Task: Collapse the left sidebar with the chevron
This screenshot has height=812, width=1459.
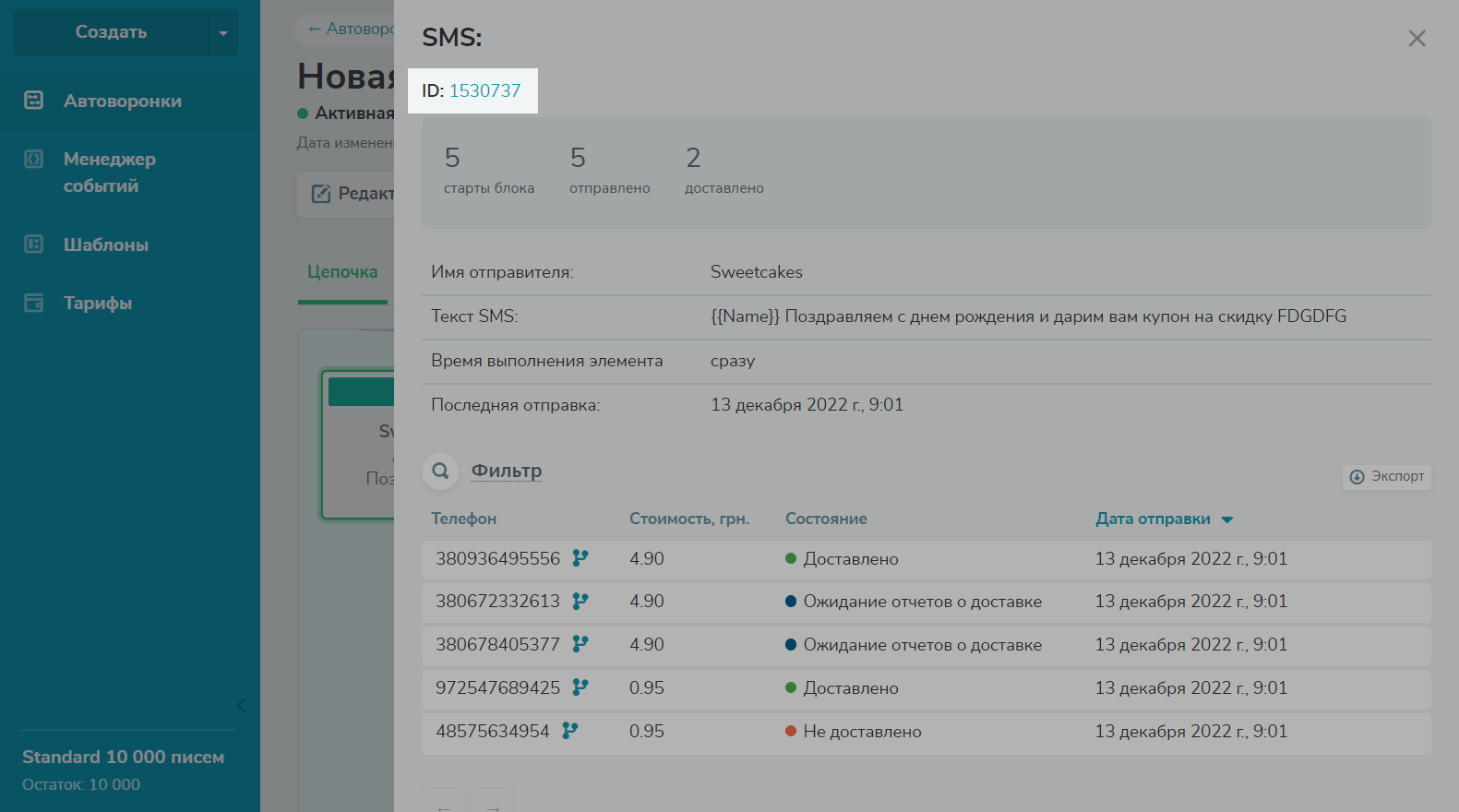Action: point(241,706)
